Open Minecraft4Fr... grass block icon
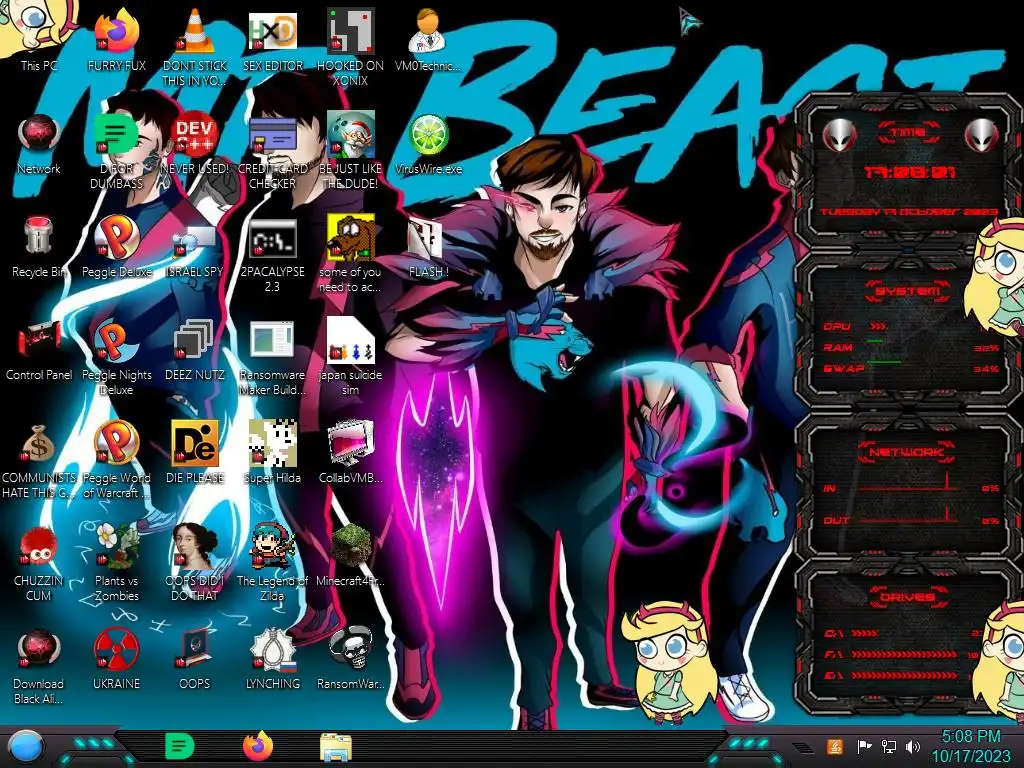The image size is (1024, 768). click(351, 555)
